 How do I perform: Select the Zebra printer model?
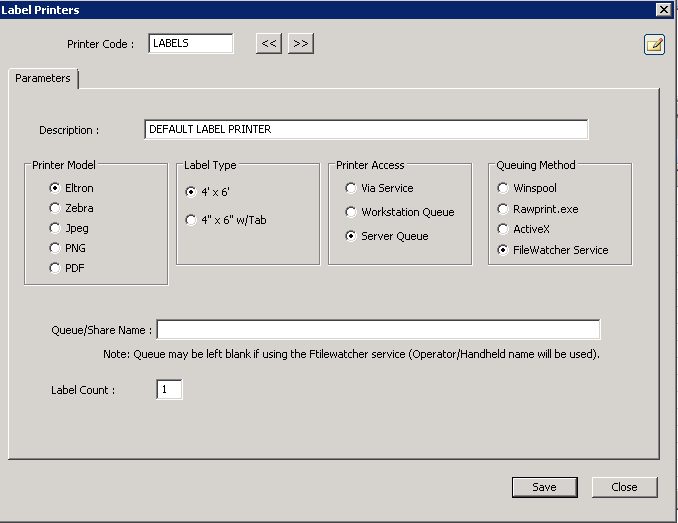tap(55, 208)
